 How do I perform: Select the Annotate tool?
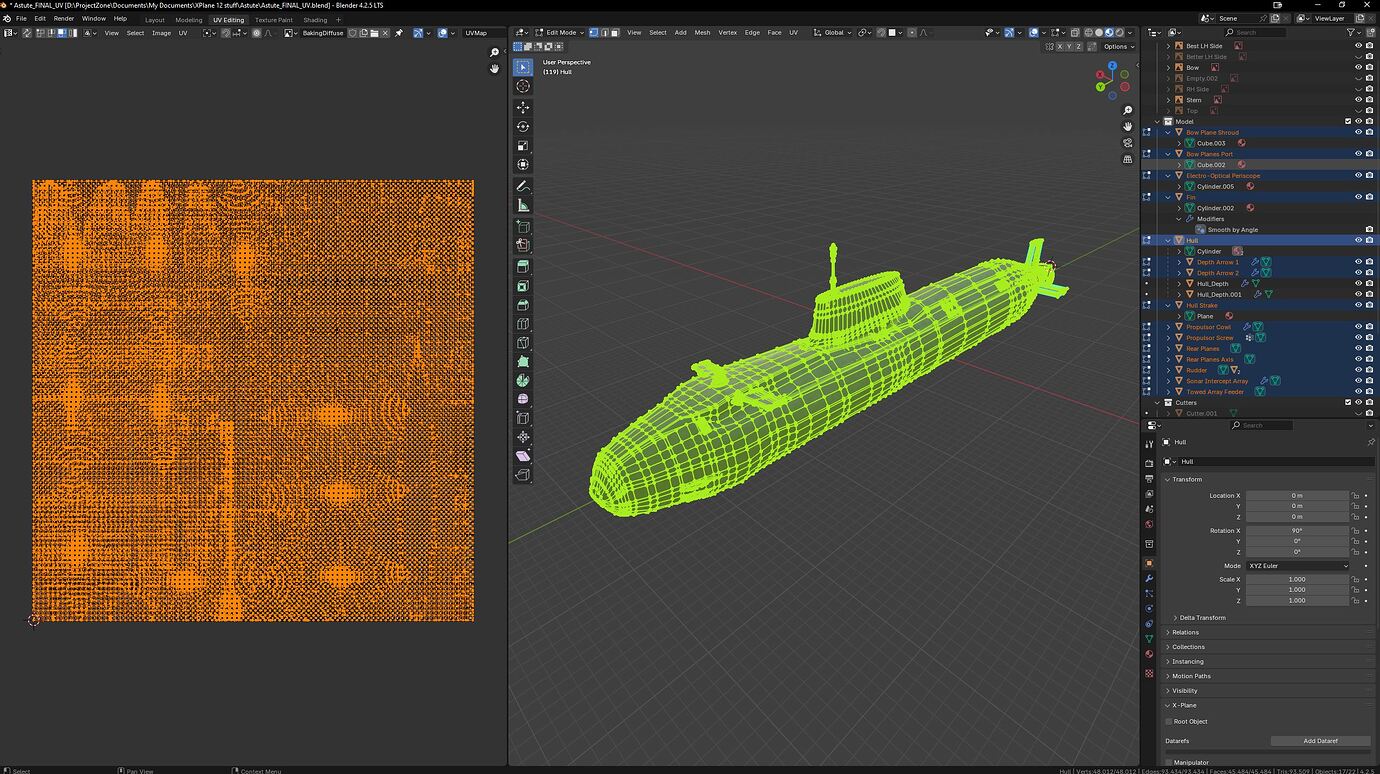(x=523, y=186)
